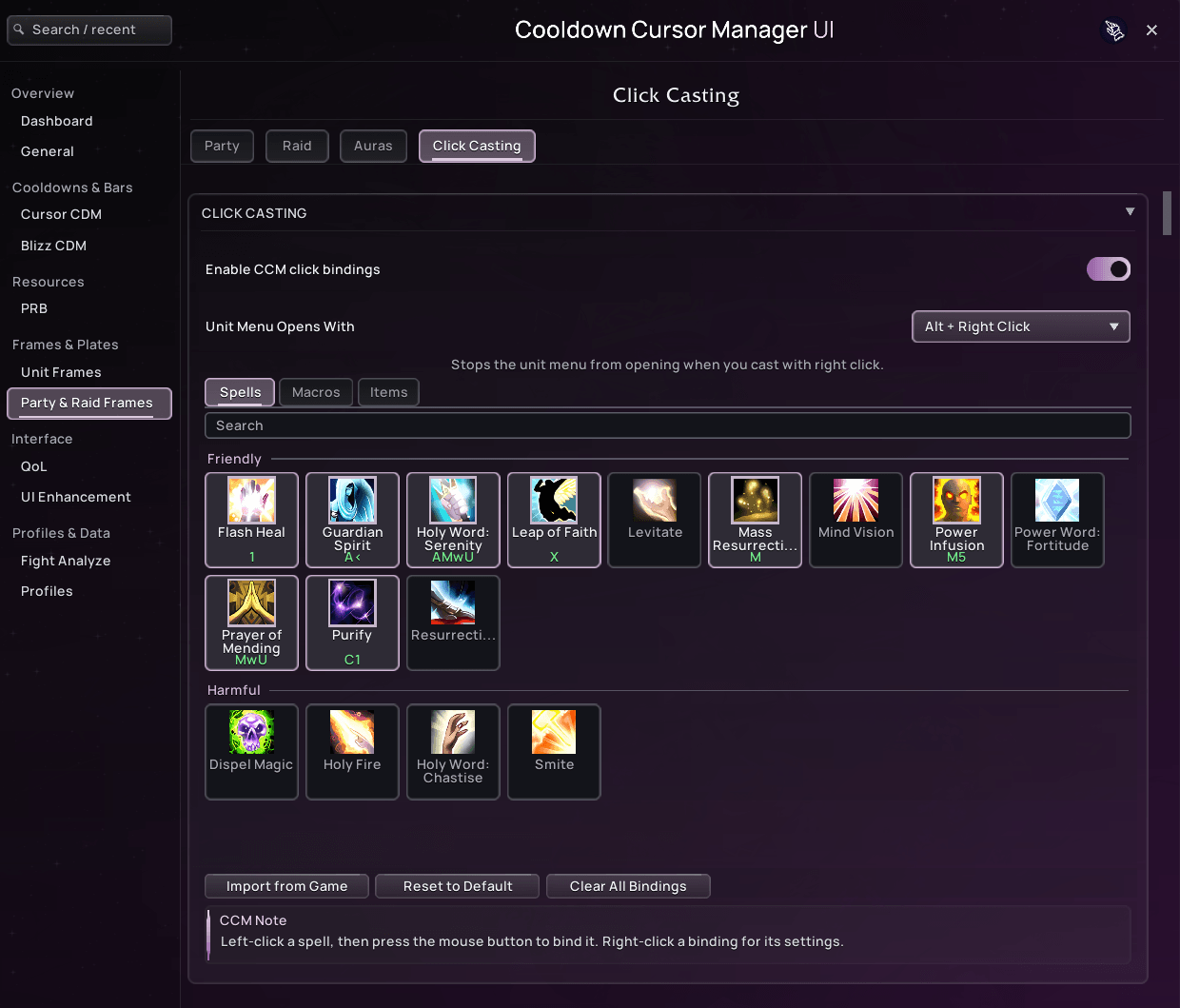Click the spell Search field
The height and width of the screenshot is (1008, 1180).
click(x=668, y=425)
